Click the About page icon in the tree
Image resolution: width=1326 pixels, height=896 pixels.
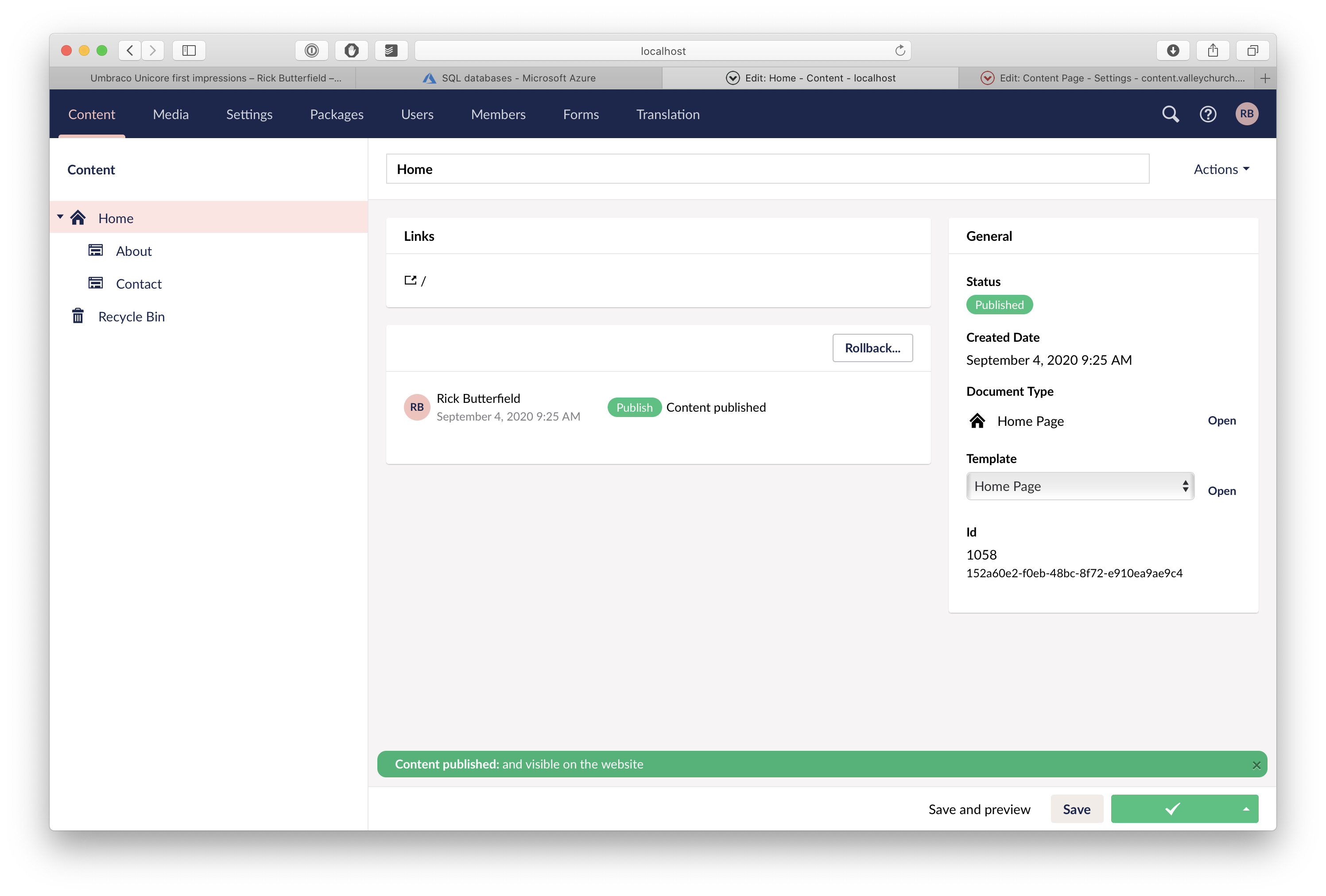(95, 250)
